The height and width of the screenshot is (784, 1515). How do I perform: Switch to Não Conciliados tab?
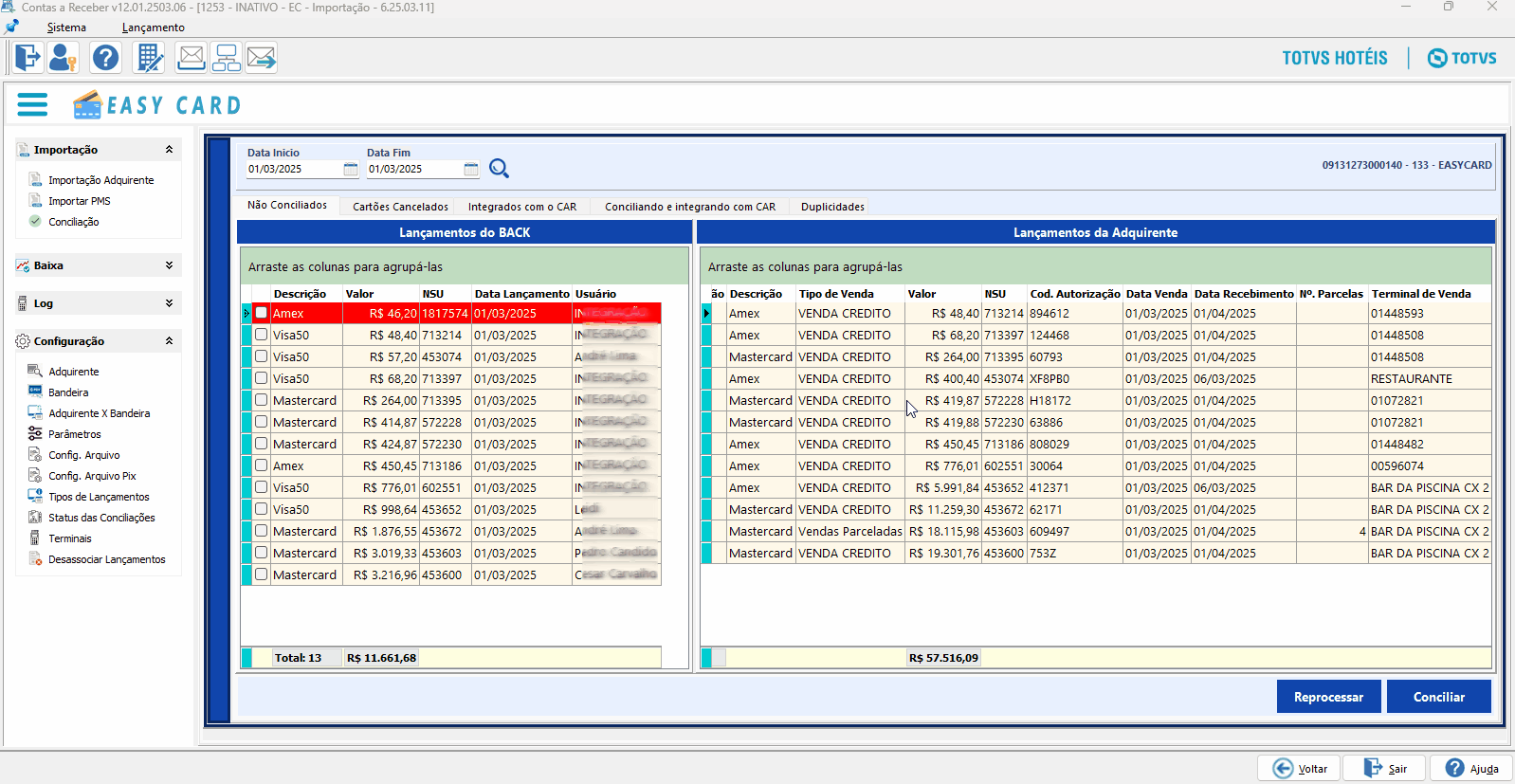(x=287, y=206)
